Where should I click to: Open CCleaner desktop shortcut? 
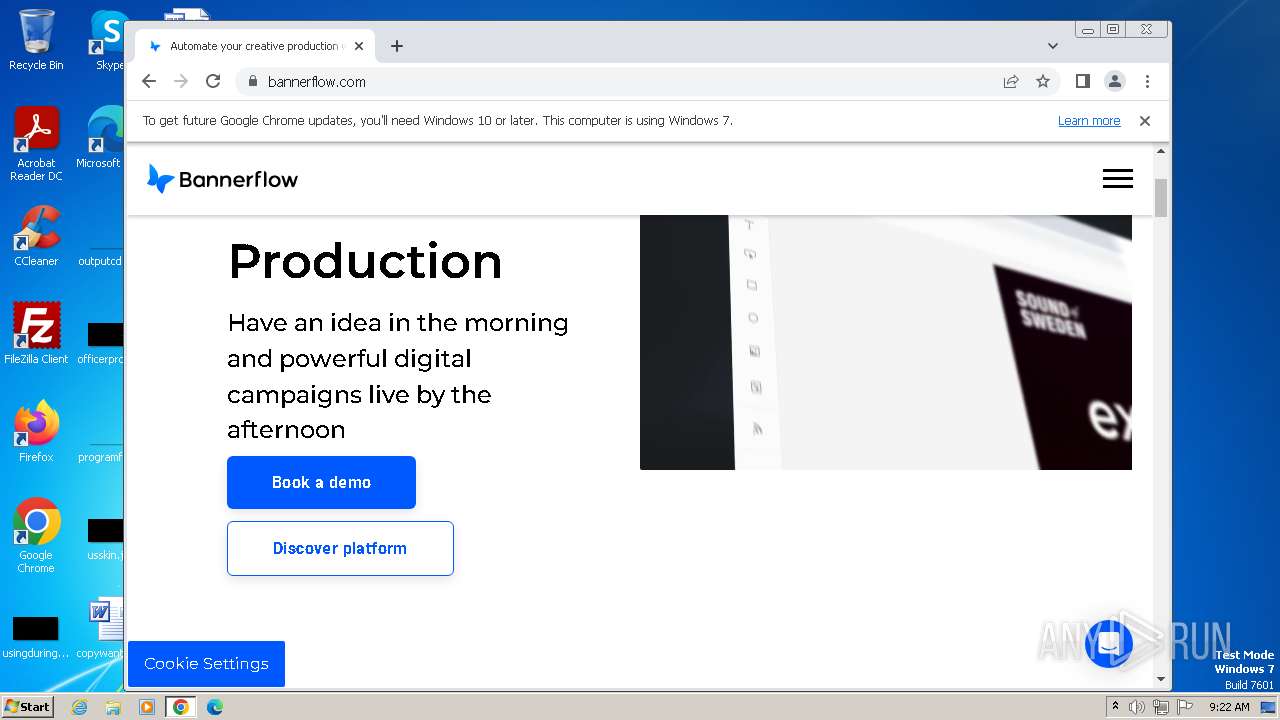point(36,236)
